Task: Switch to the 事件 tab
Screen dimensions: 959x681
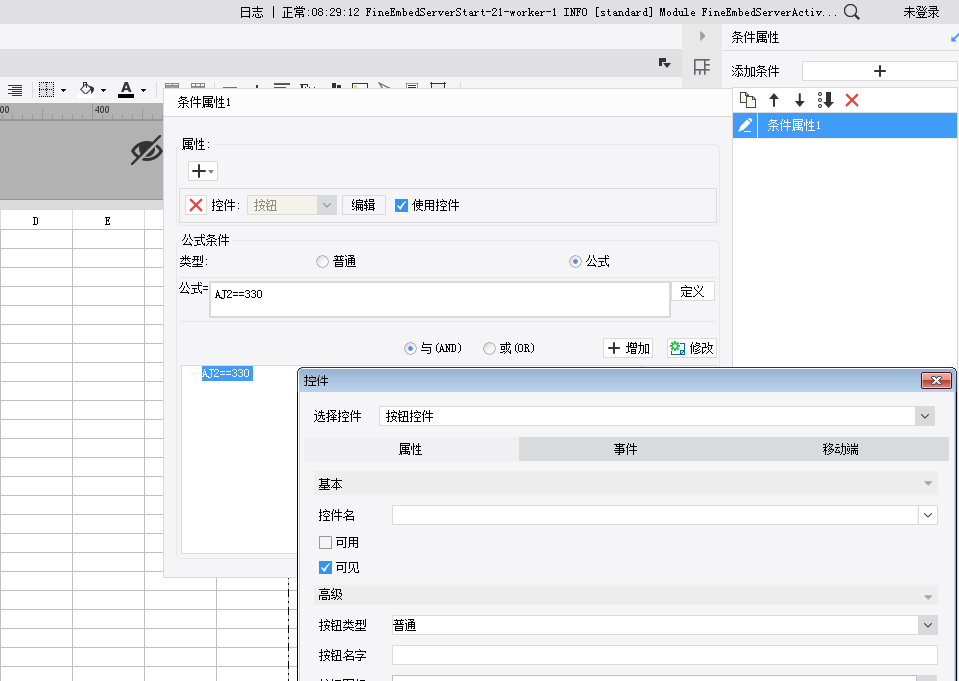Action: (625, 449)
